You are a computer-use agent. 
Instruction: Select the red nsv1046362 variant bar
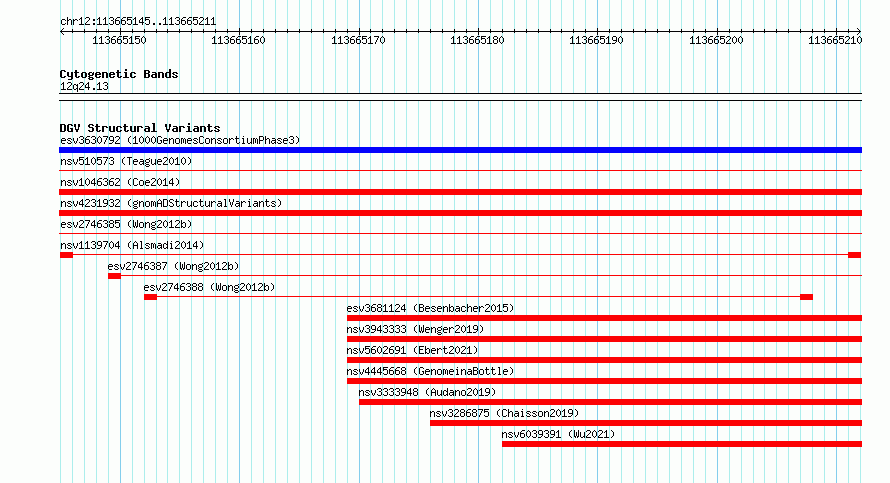(460, 192)
